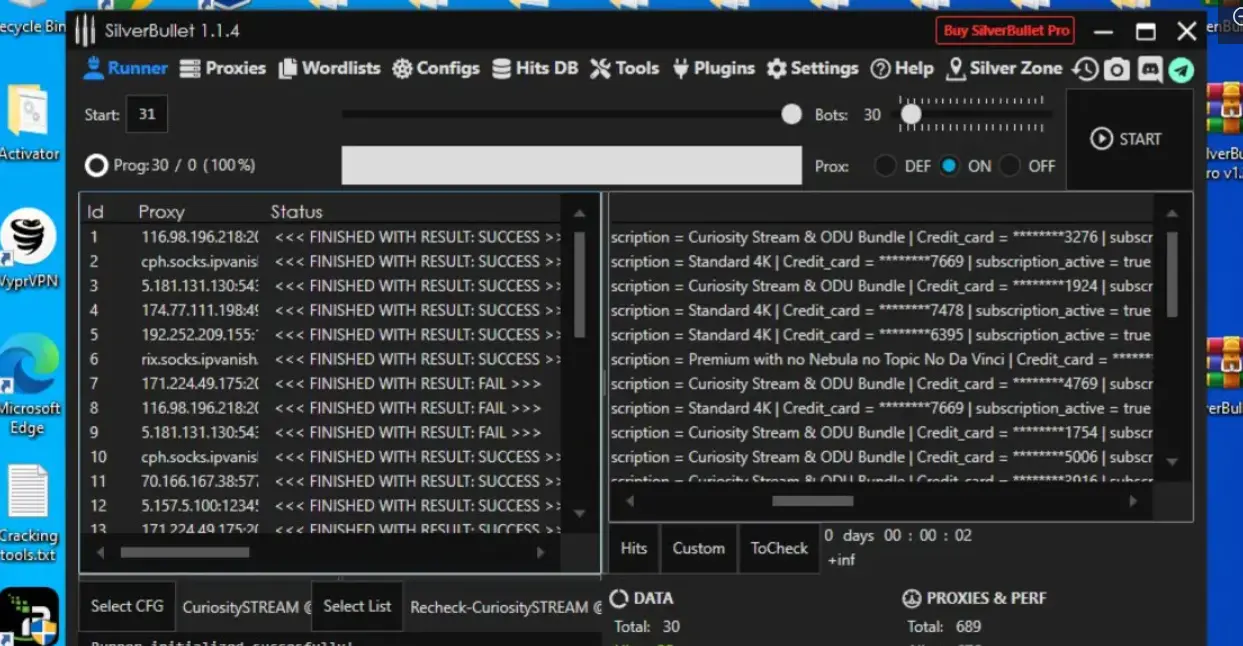Switch to the ToCheck tab
The image size is (1243, 646).
pos(779,548)
